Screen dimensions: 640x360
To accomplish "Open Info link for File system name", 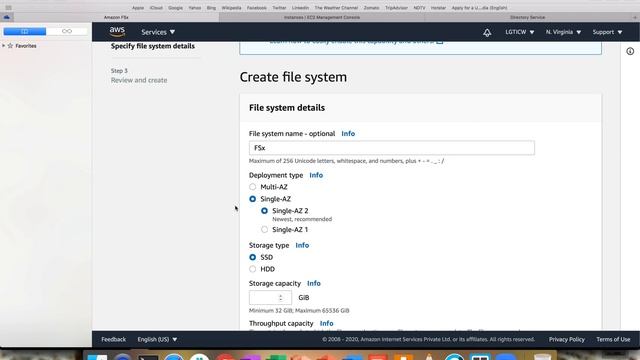I will pos(348,133).
